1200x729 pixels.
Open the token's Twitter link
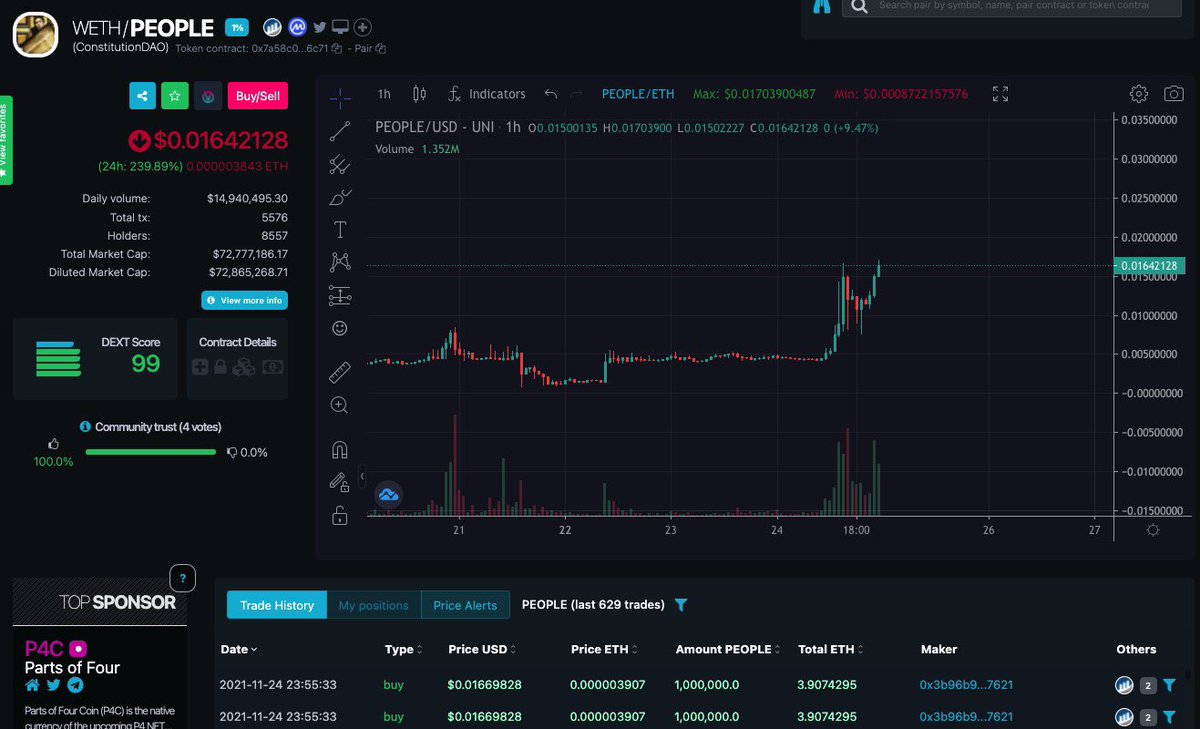[320, 28]
